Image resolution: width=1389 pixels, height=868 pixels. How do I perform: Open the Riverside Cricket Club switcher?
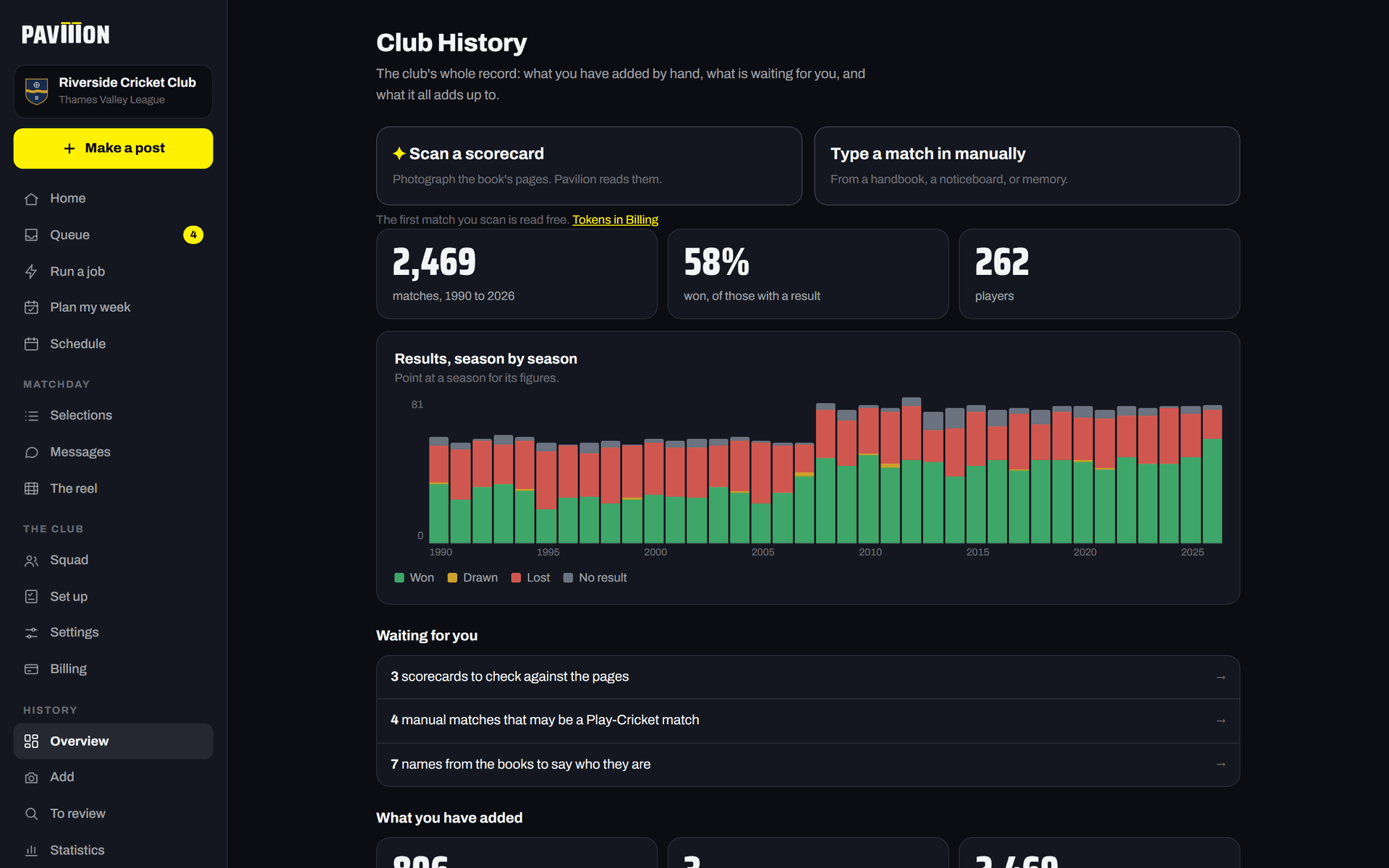click(x=113, y=91)
